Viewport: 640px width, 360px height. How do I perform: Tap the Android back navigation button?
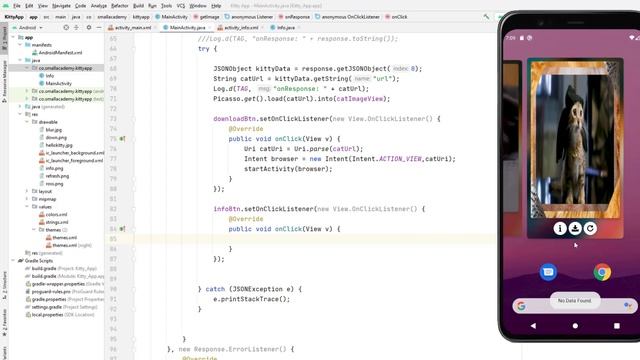(x=533, y=326)
